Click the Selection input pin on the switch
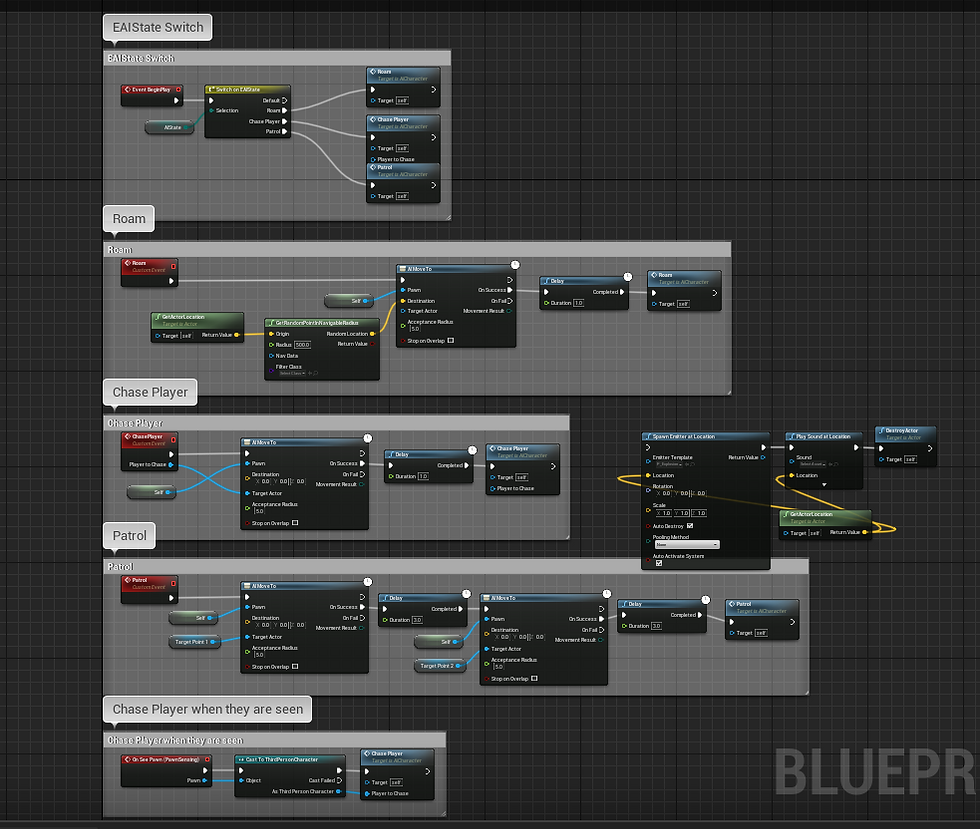The width and height of the screenshot is (980, 829). (211, 111)
